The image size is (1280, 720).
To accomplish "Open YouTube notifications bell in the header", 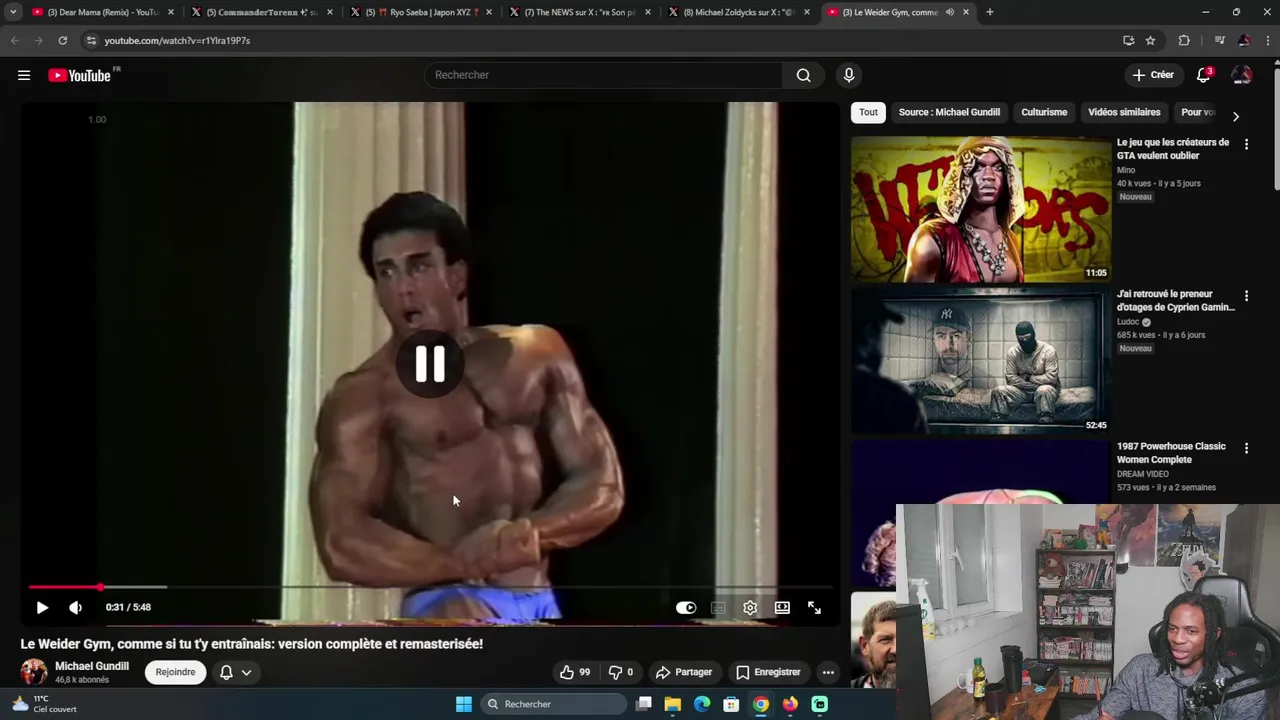I will pyautogui.click(x=1204, y=75).
